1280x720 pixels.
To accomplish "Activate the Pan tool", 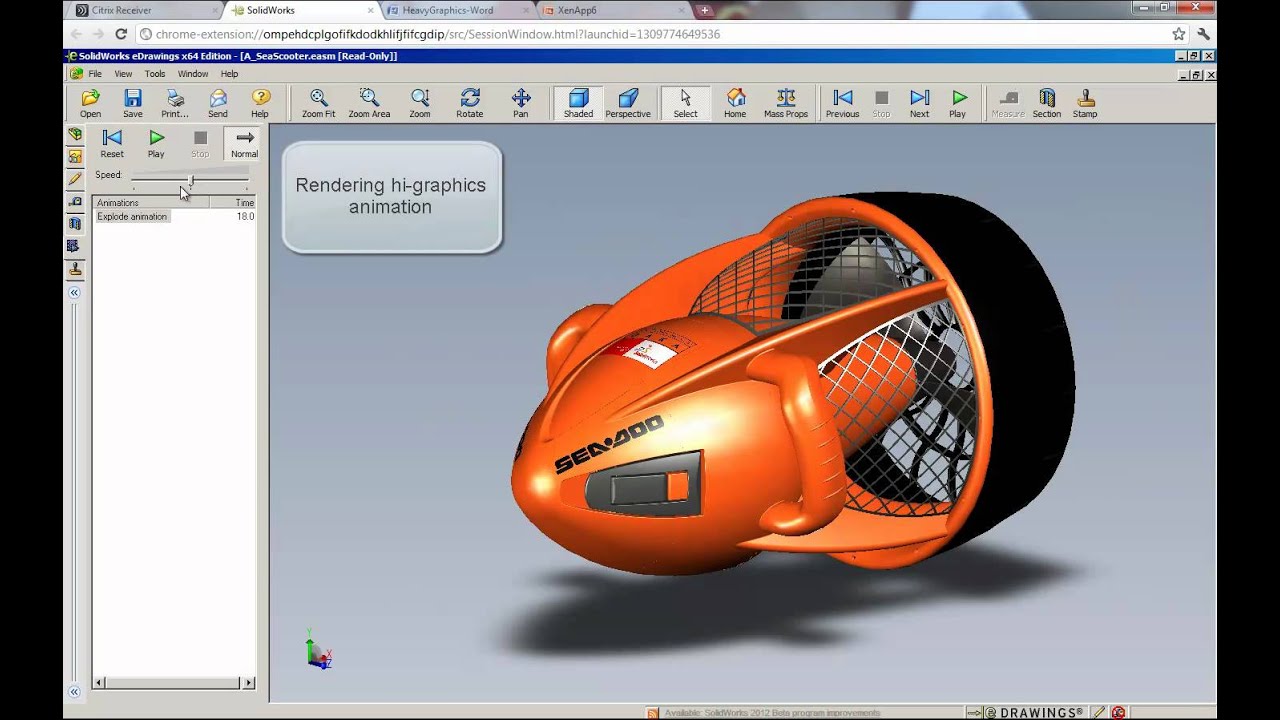I will [521, 103].
